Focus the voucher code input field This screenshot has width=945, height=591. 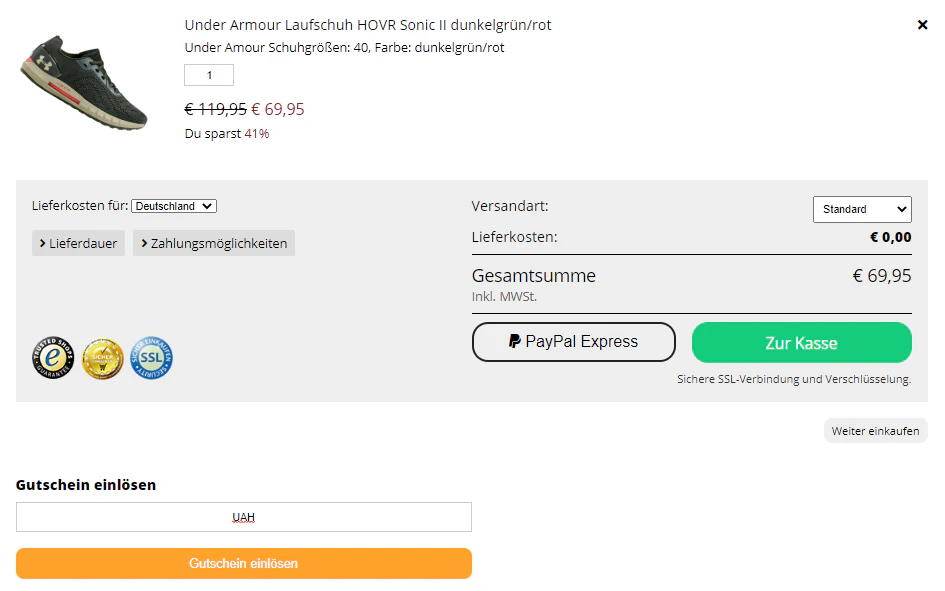tap(243, 517)
